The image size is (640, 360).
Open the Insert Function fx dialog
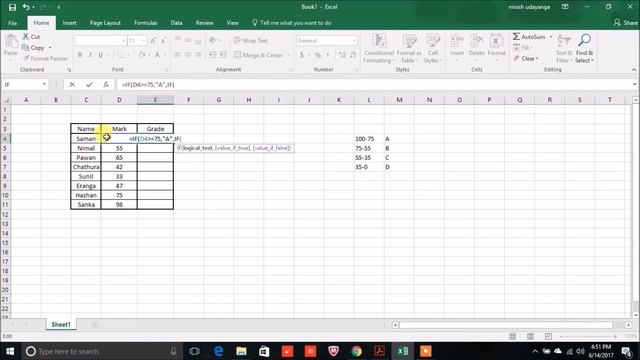point(106,84)
